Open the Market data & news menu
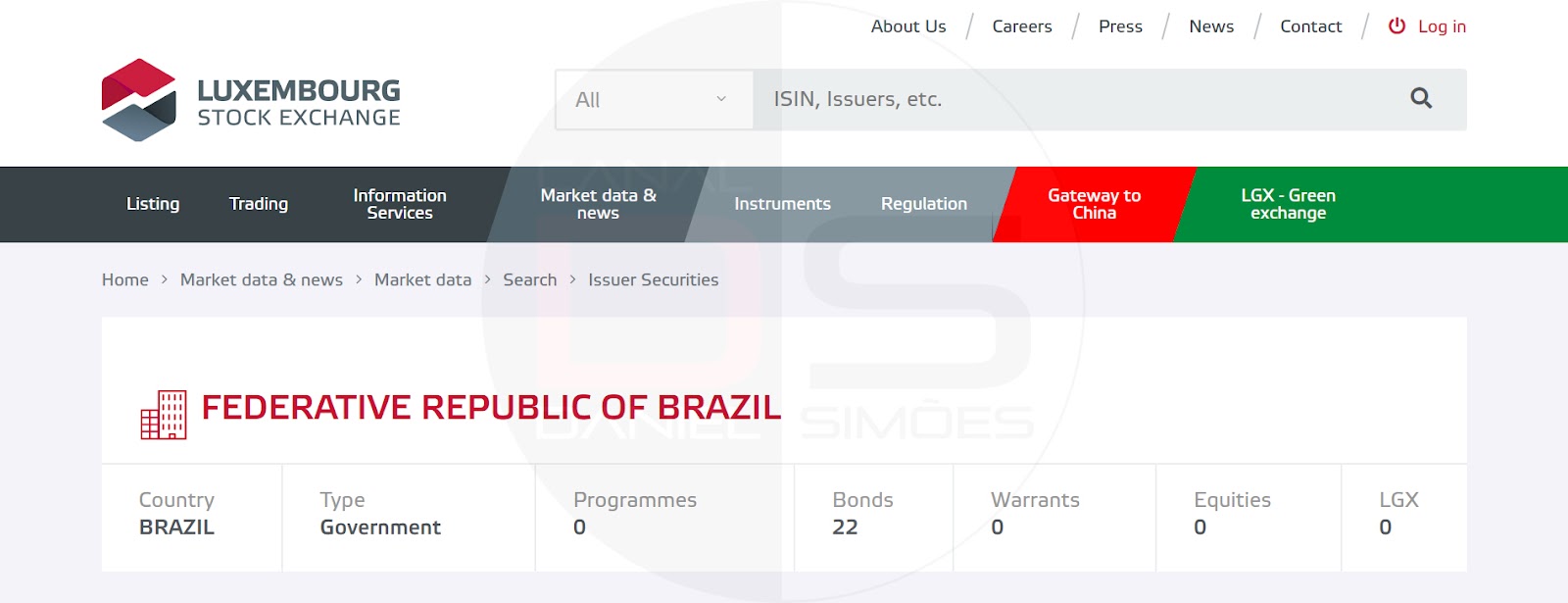 pos(598,204)
